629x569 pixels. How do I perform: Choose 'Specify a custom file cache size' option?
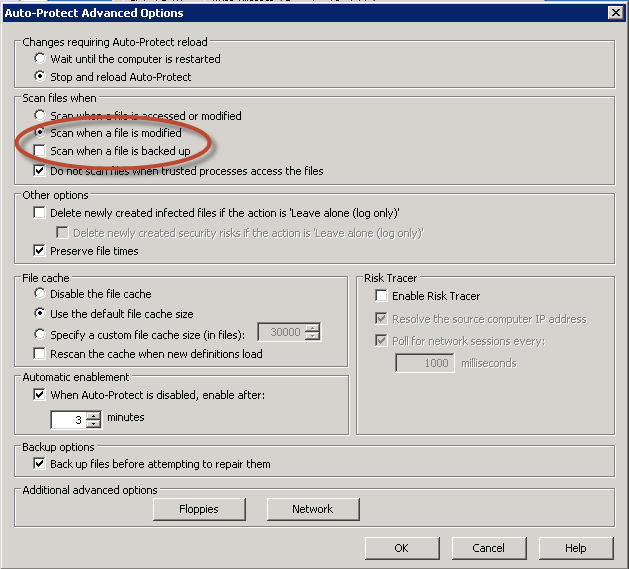(40, 334)
